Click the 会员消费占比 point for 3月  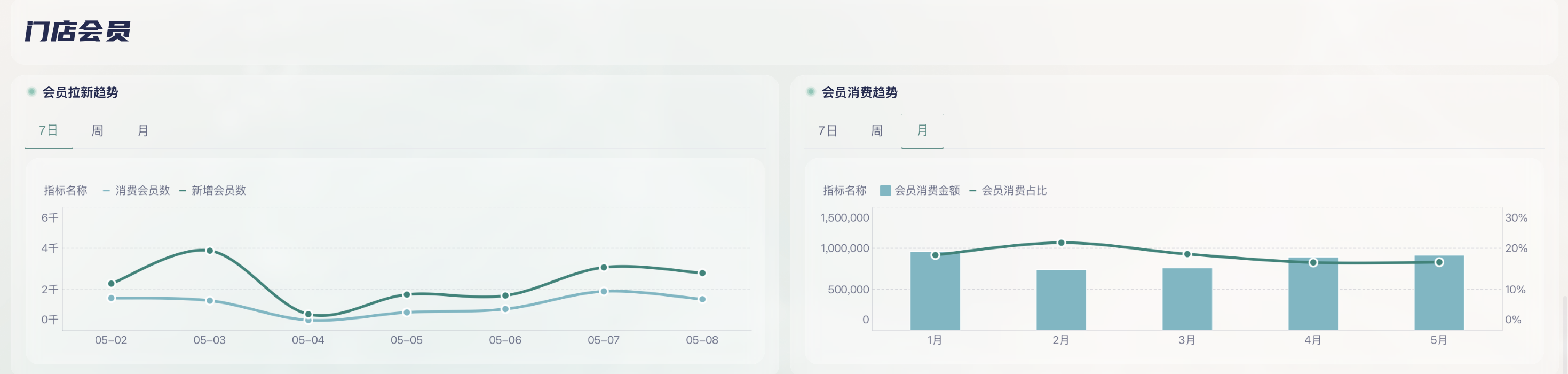coord(1187,254)
